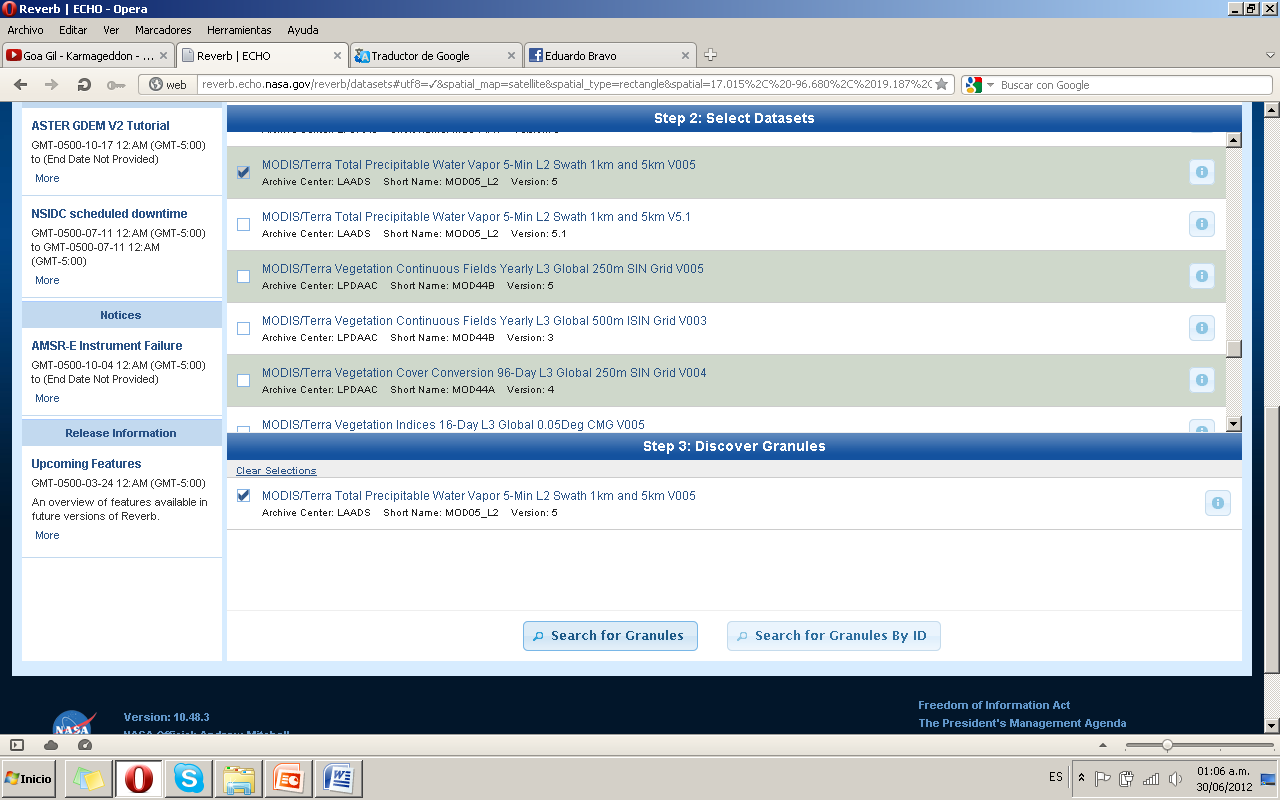
Task: Open info for MOD05_L2 V005 dataset in Step 2
Action: pyautogui.click(x=1202, y=172)
